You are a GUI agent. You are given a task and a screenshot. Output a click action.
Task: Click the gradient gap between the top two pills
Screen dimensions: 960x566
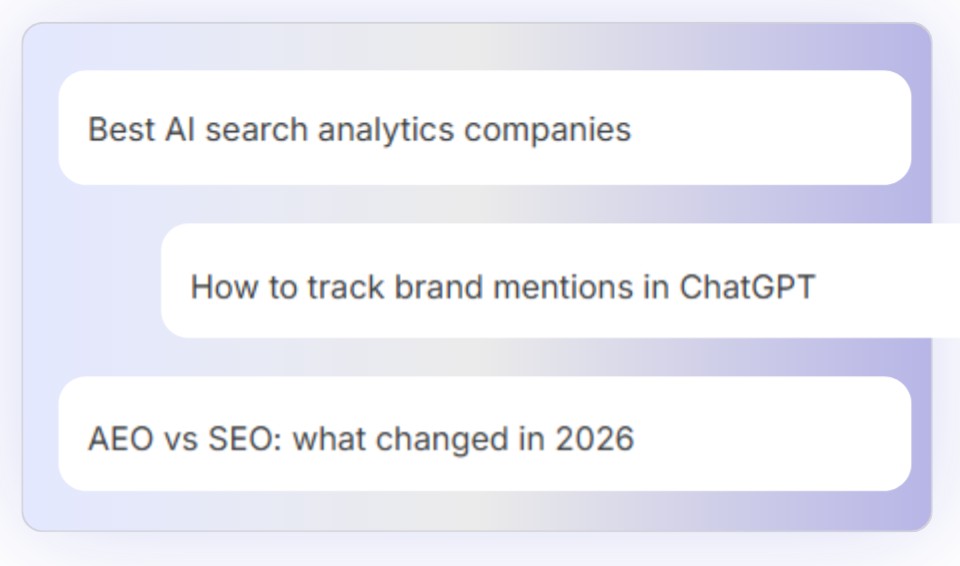484,204
